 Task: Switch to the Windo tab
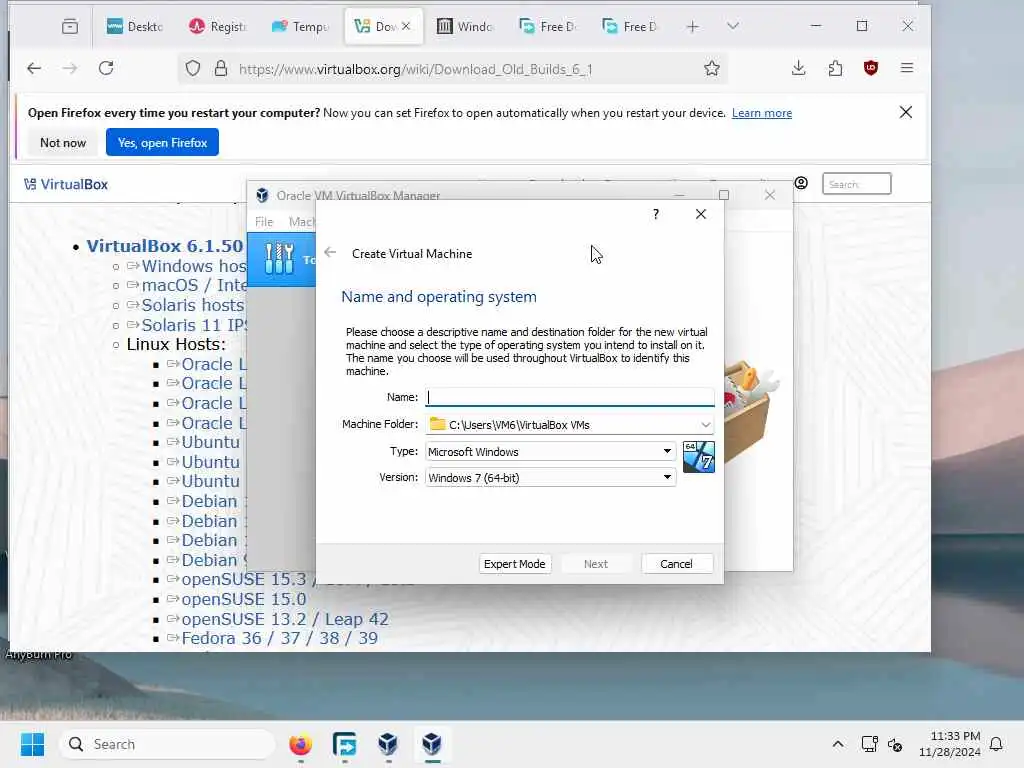click(465, 26)
